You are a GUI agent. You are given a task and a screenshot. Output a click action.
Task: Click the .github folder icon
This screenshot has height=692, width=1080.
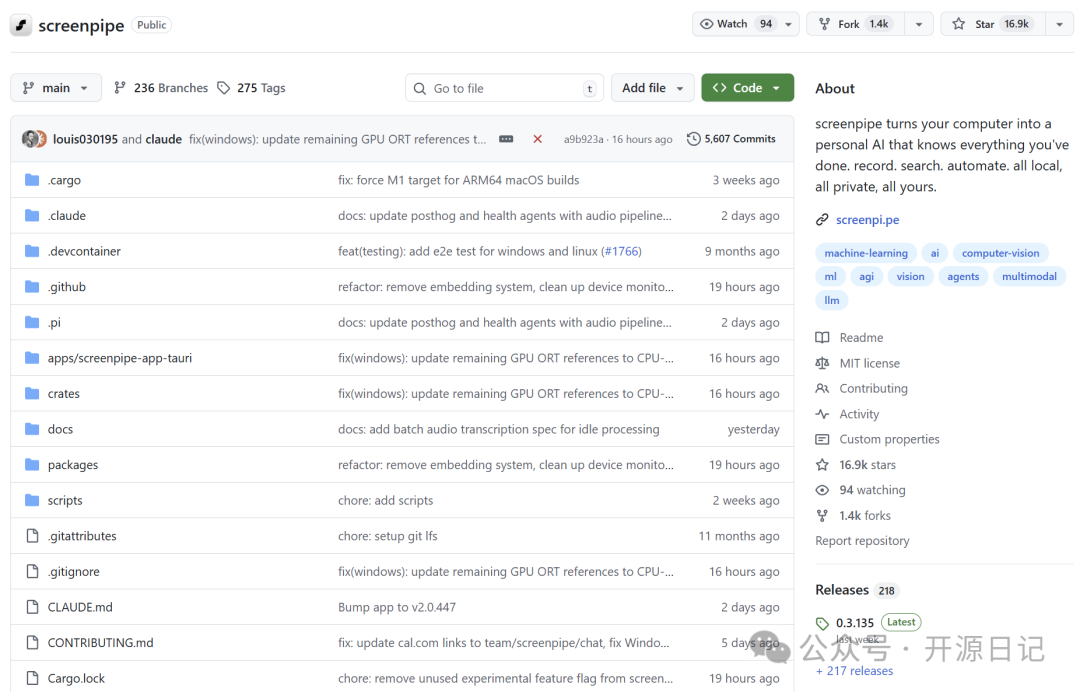coord(31,286)
